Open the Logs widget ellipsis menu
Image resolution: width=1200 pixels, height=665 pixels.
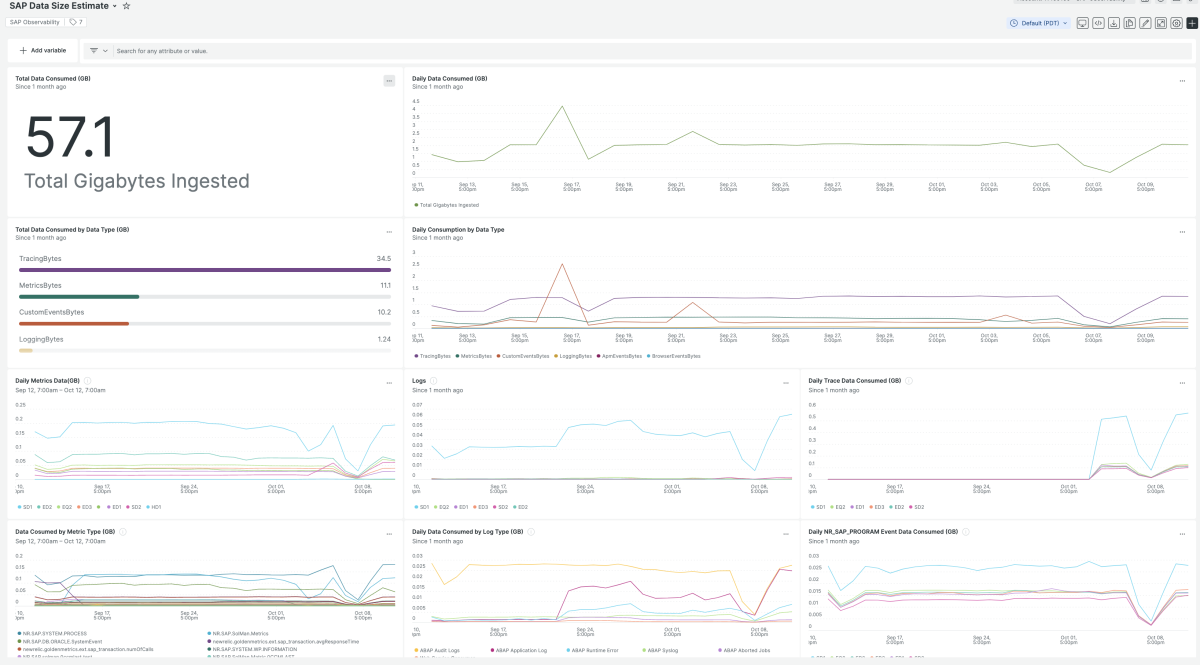click(785, 383)
